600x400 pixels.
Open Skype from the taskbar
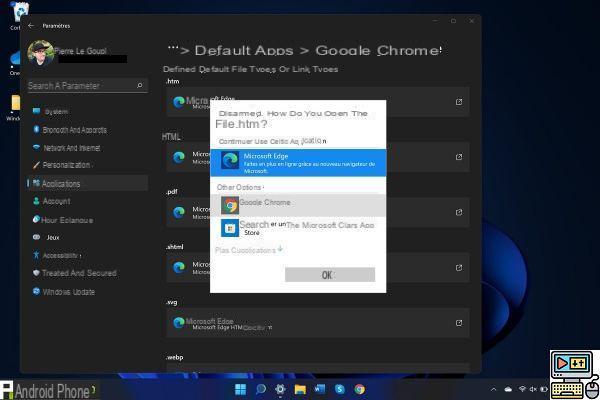(340, 389)
